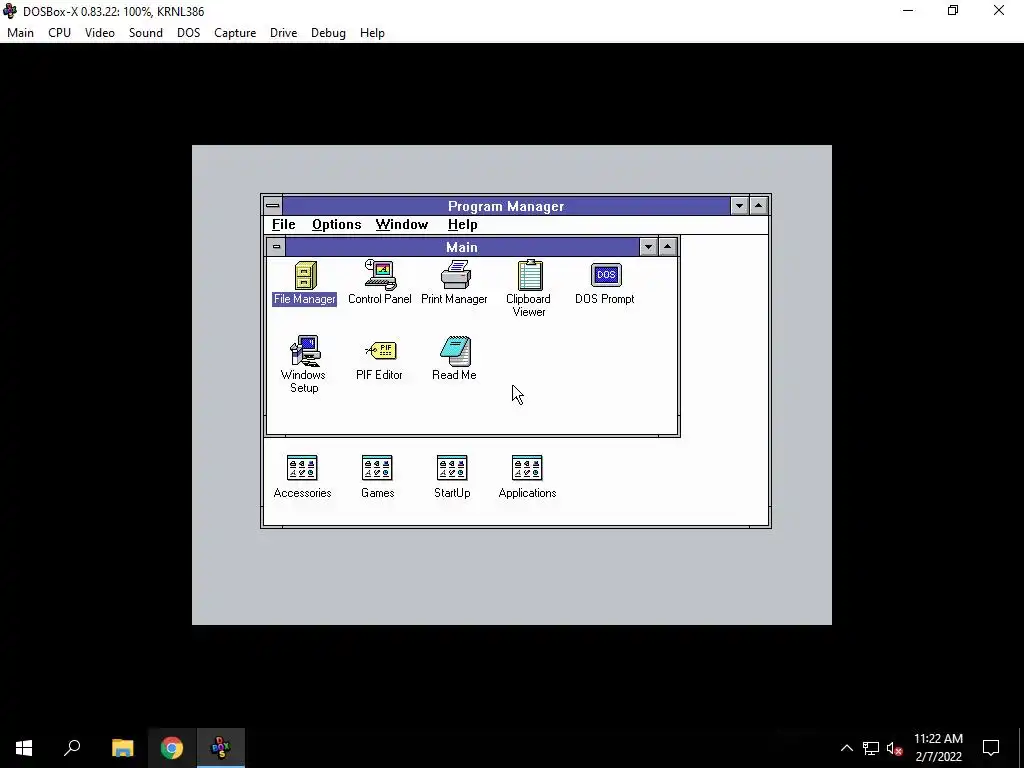Open Program Manager's File menu

[x=283, y=225]
